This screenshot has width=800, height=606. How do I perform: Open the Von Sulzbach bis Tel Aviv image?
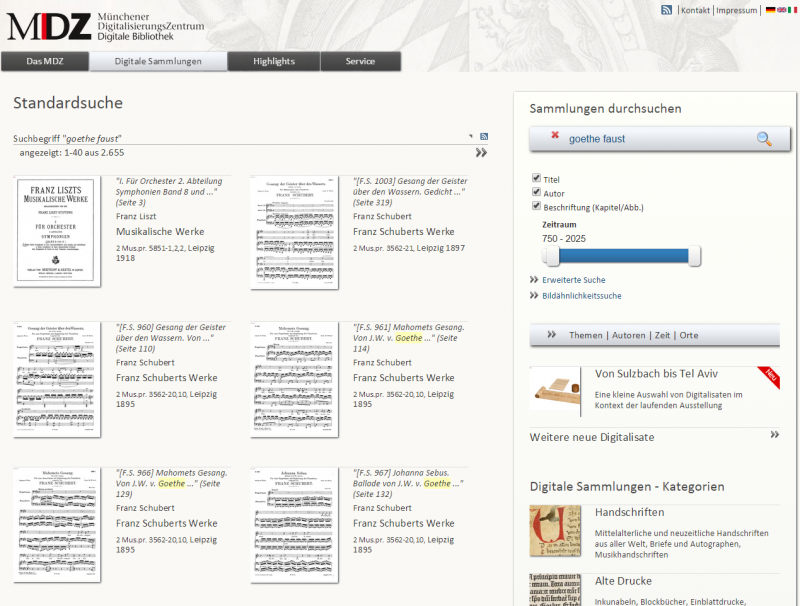pos(555,392)
